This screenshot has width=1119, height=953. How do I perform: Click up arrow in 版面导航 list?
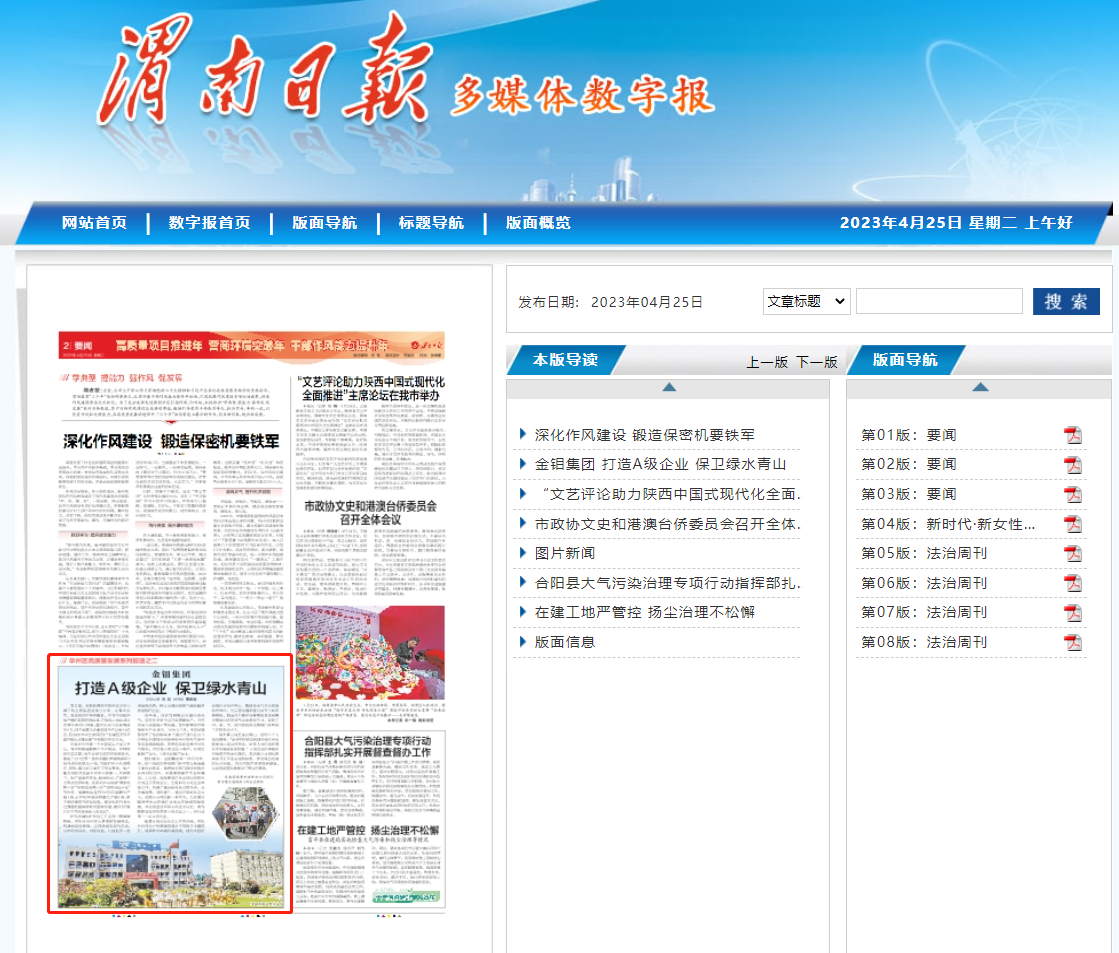[x=980, y=387]
